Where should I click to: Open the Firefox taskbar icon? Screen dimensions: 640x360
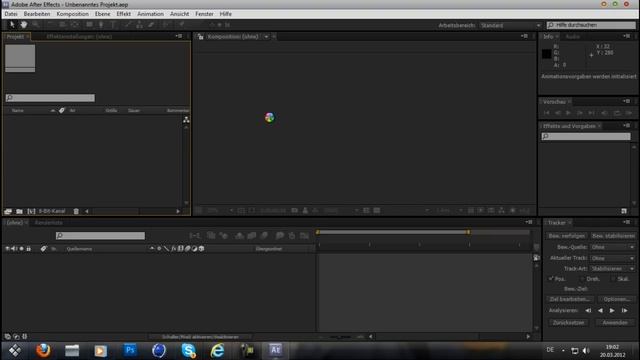point(43,350)
